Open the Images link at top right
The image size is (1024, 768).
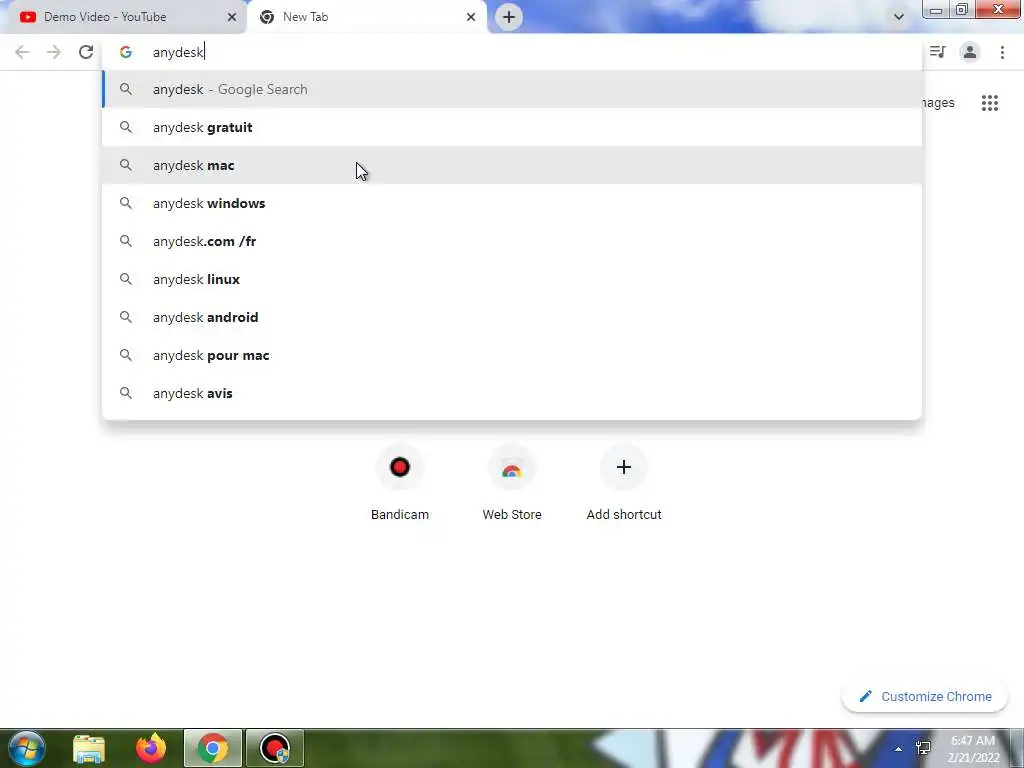938,103
